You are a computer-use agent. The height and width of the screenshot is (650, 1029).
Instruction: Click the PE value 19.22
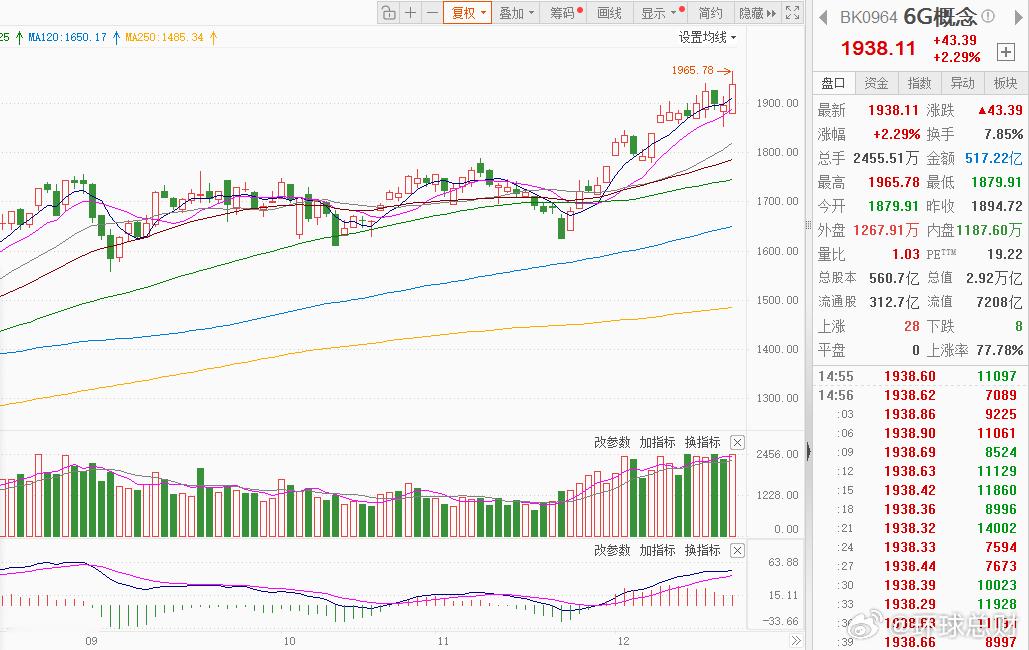point(1005,254)
